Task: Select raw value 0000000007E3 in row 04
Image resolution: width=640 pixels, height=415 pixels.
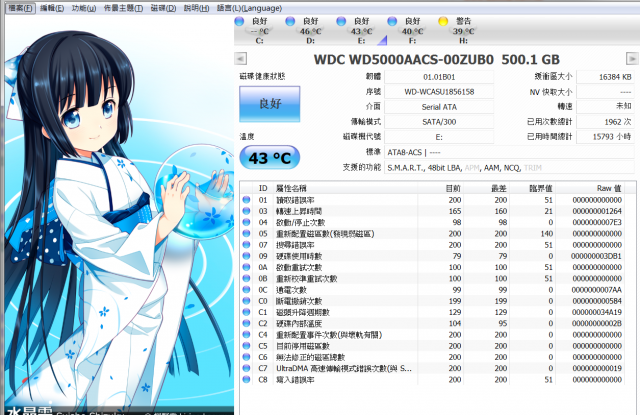Action: coord(597,222)
